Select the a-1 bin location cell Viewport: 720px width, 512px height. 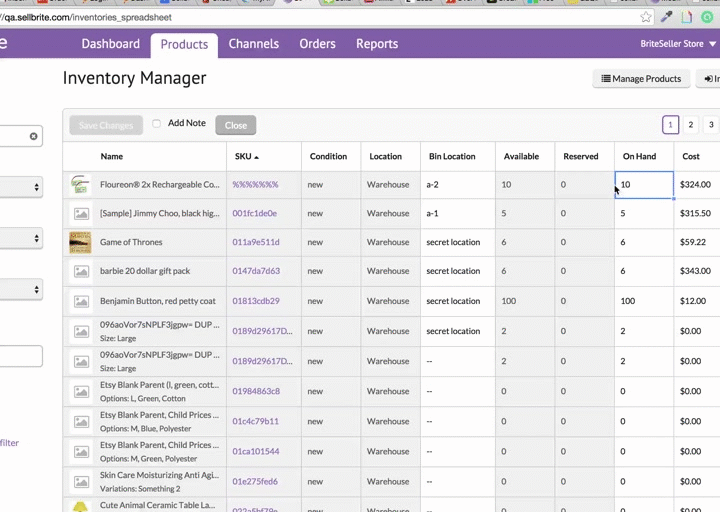pos(458,214)
